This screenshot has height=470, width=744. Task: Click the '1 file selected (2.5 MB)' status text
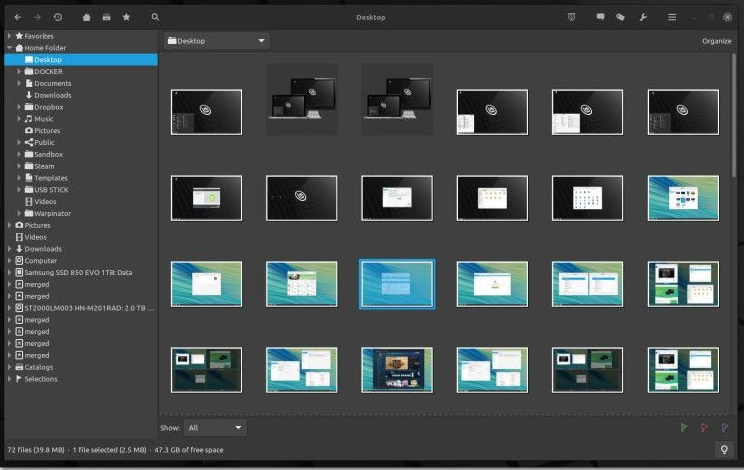110,450
